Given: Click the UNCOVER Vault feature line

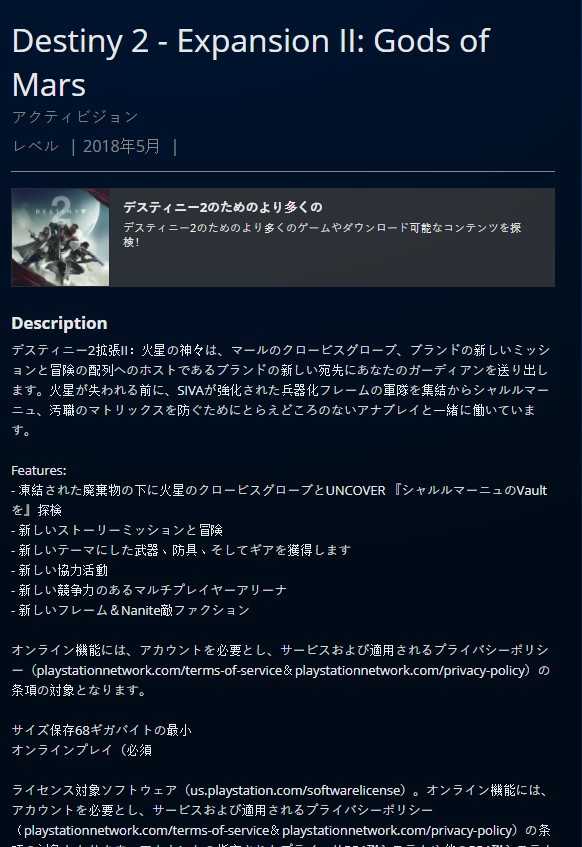Looking at the screenshot, I should tap(279, 500).
